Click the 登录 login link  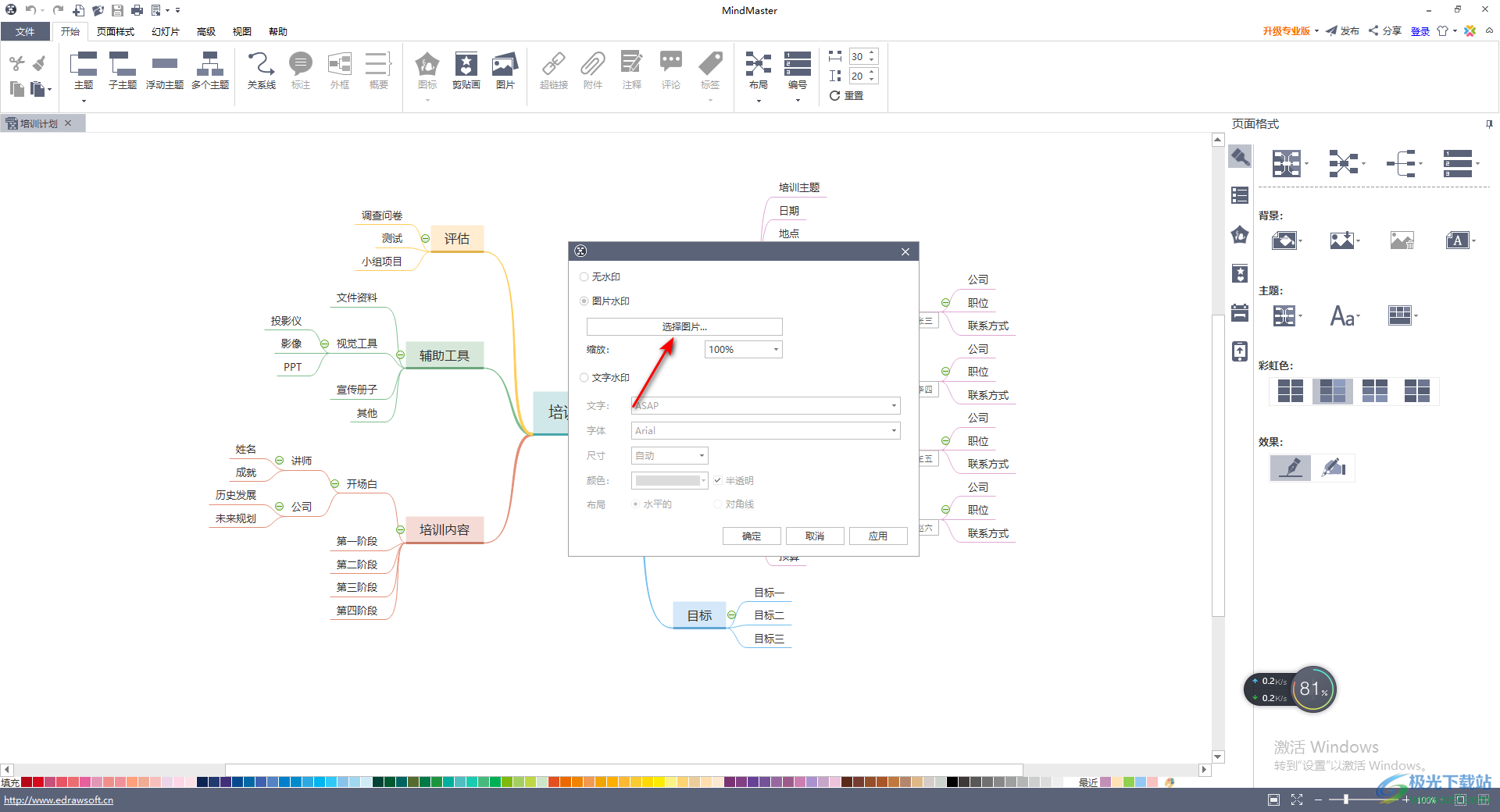(x=1420, y=31)
